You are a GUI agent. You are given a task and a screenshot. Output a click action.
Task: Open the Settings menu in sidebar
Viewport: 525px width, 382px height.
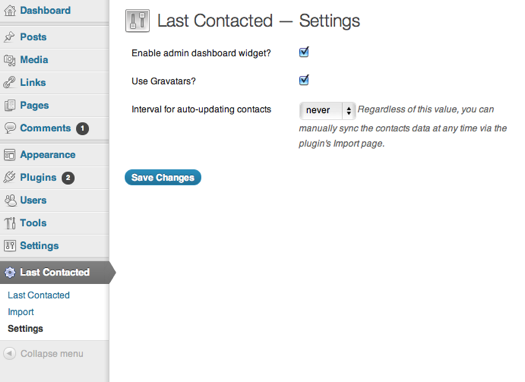[x=39, y=246]
